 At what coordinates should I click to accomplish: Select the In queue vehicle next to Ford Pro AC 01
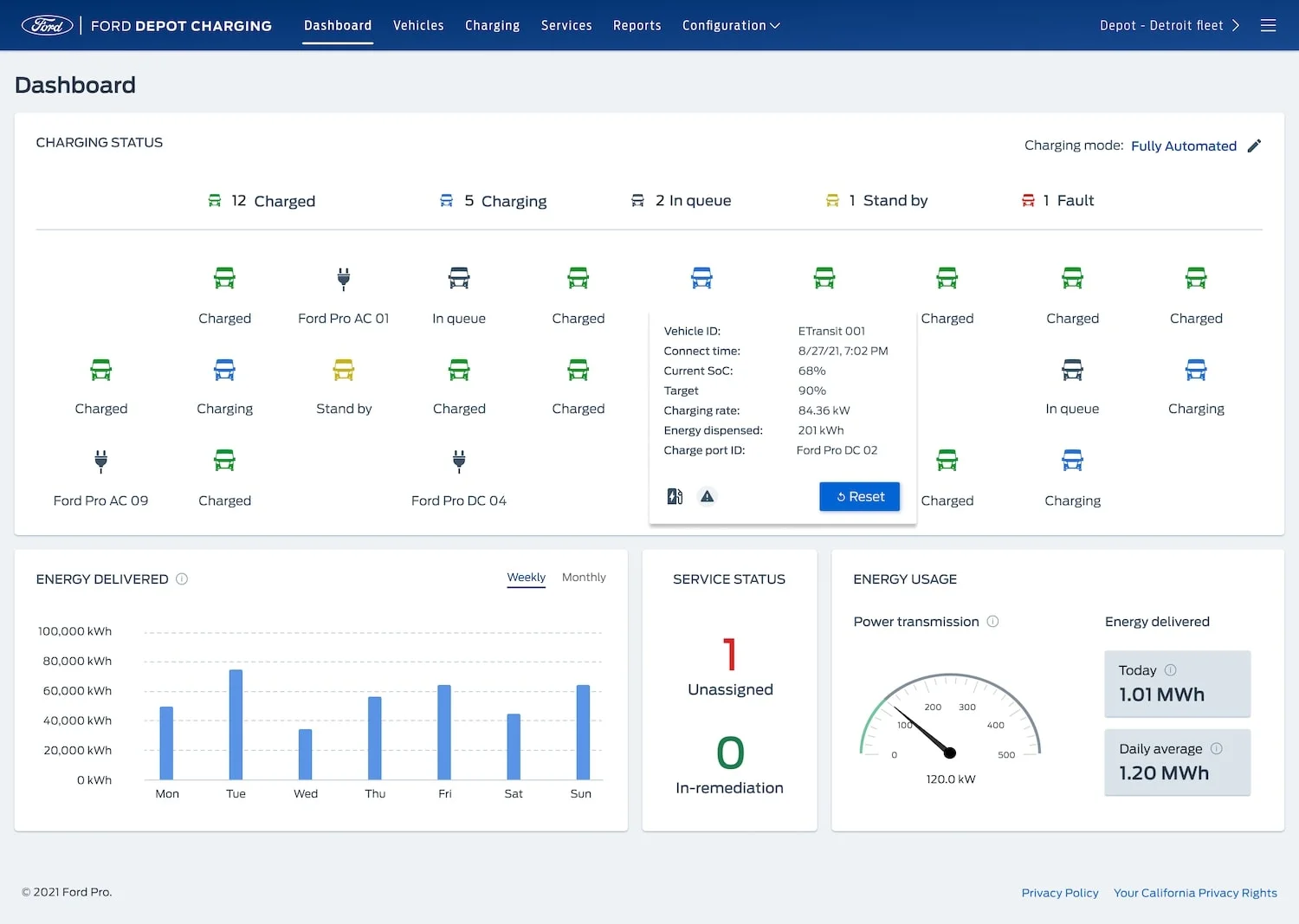[x=459, y=278]
